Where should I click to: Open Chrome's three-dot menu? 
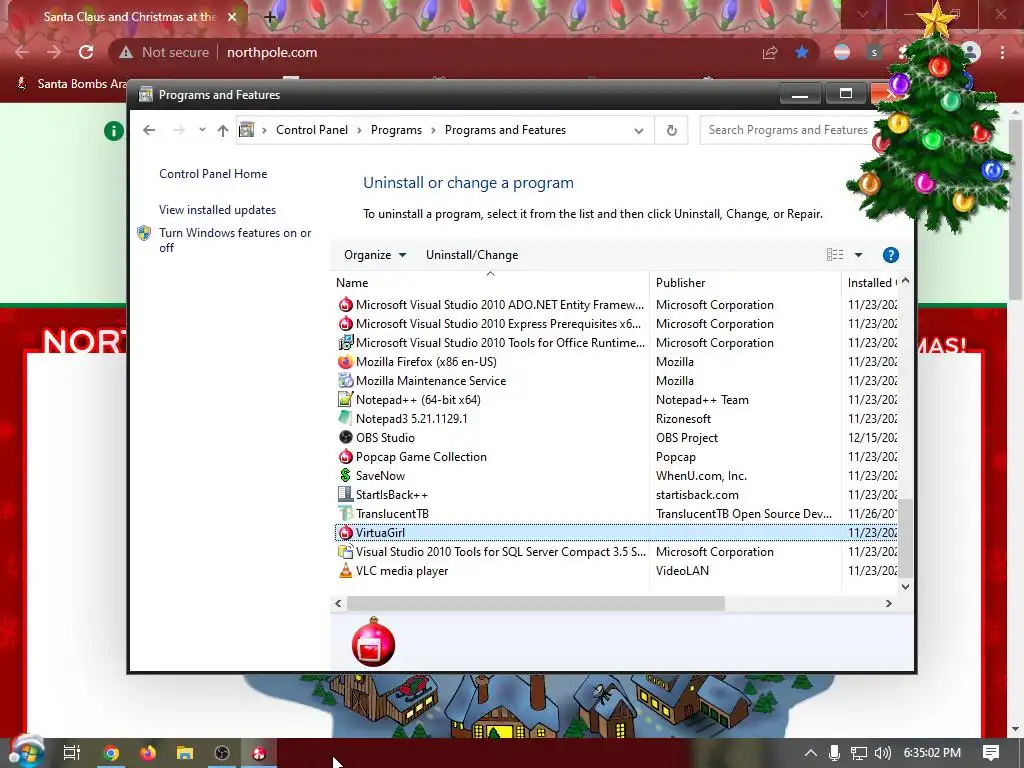[x=1002, y=52]
